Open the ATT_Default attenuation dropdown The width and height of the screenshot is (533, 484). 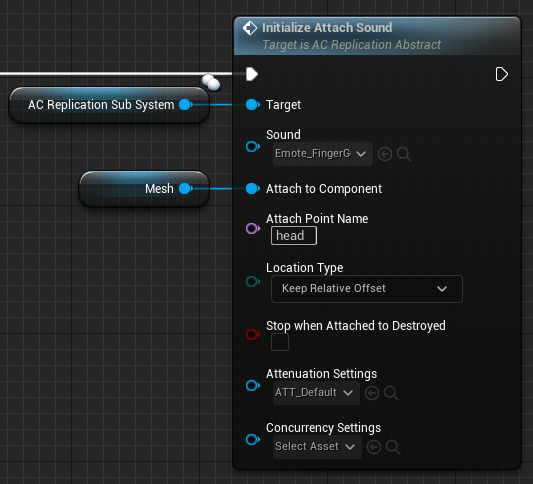point(316,393)
